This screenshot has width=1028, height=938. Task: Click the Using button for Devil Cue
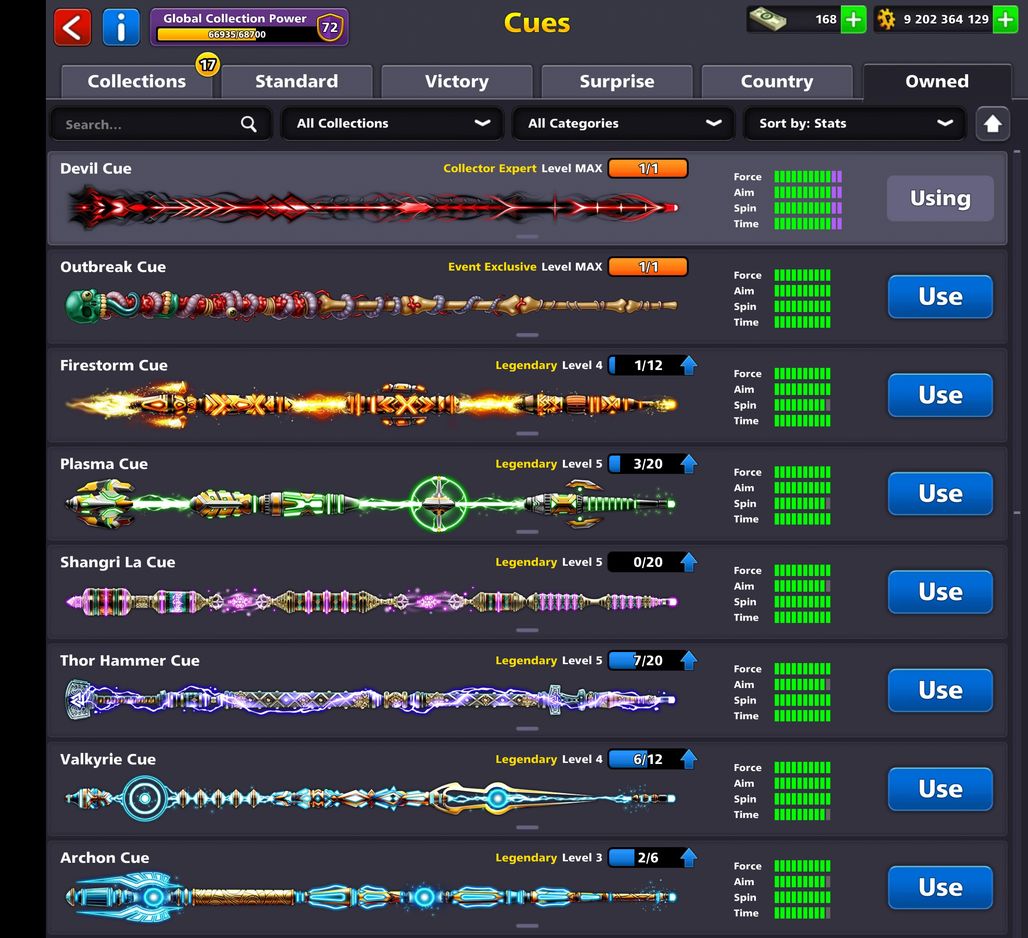[x=940, y=198]
